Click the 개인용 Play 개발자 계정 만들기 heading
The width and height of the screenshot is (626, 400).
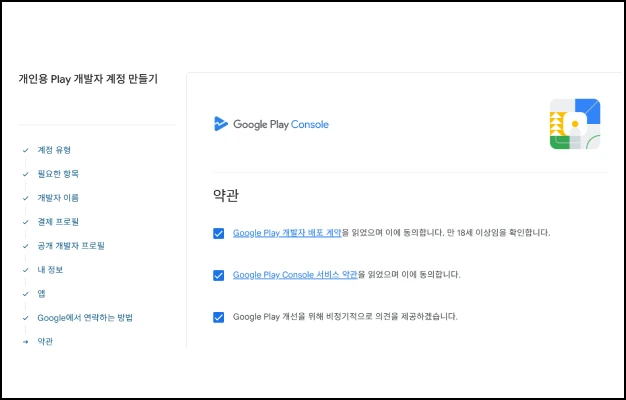click(x=88, y=79)
